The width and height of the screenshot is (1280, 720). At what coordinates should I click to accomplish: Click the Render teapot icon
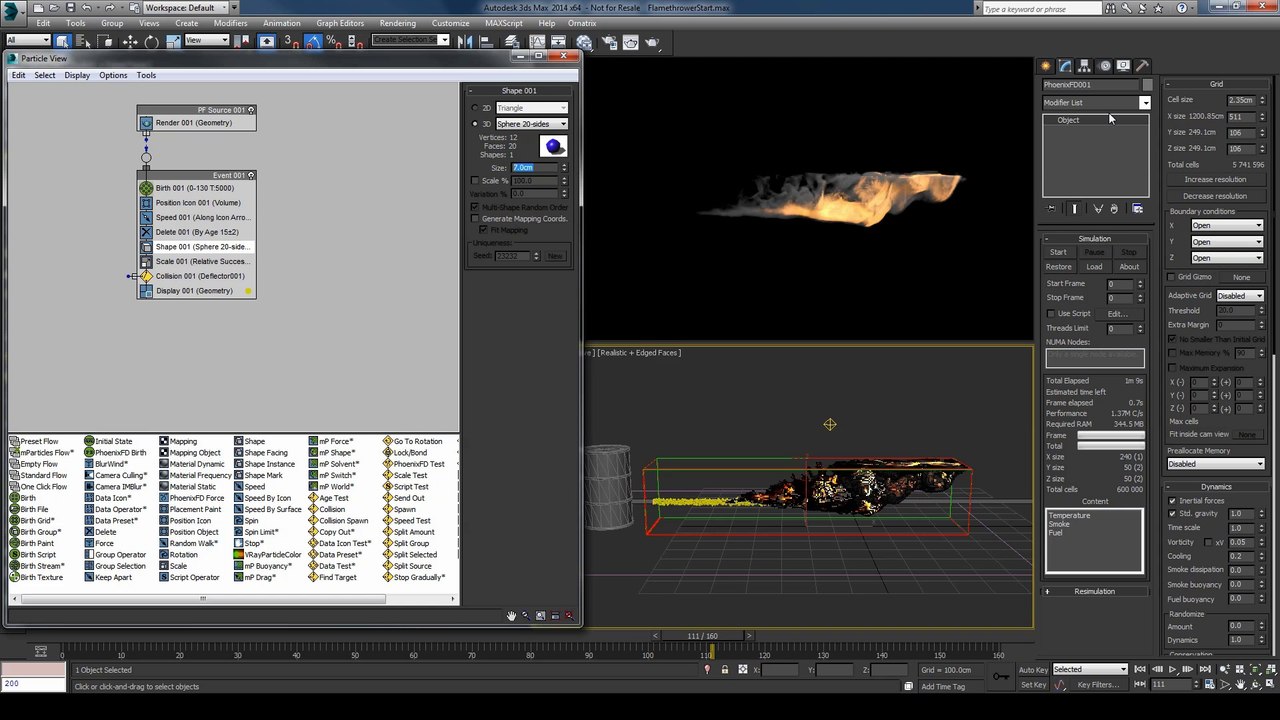[x=652, y=42]
